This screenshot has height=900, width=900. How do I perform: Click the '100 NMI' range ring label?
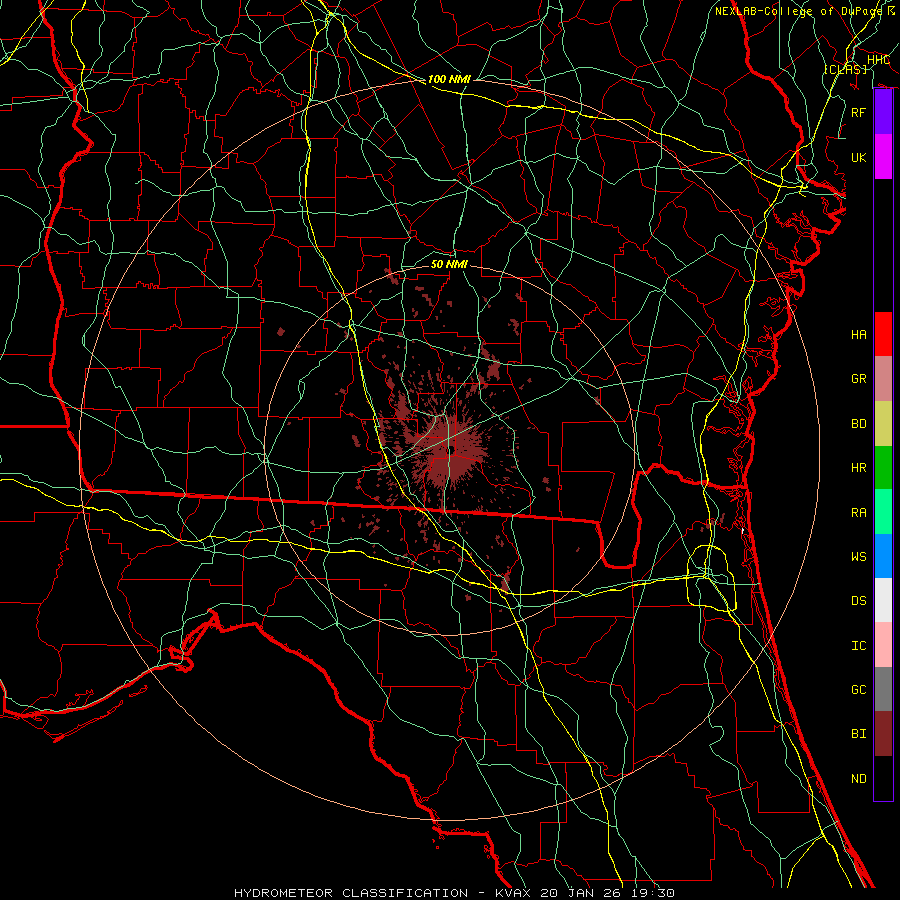[449, 79]
